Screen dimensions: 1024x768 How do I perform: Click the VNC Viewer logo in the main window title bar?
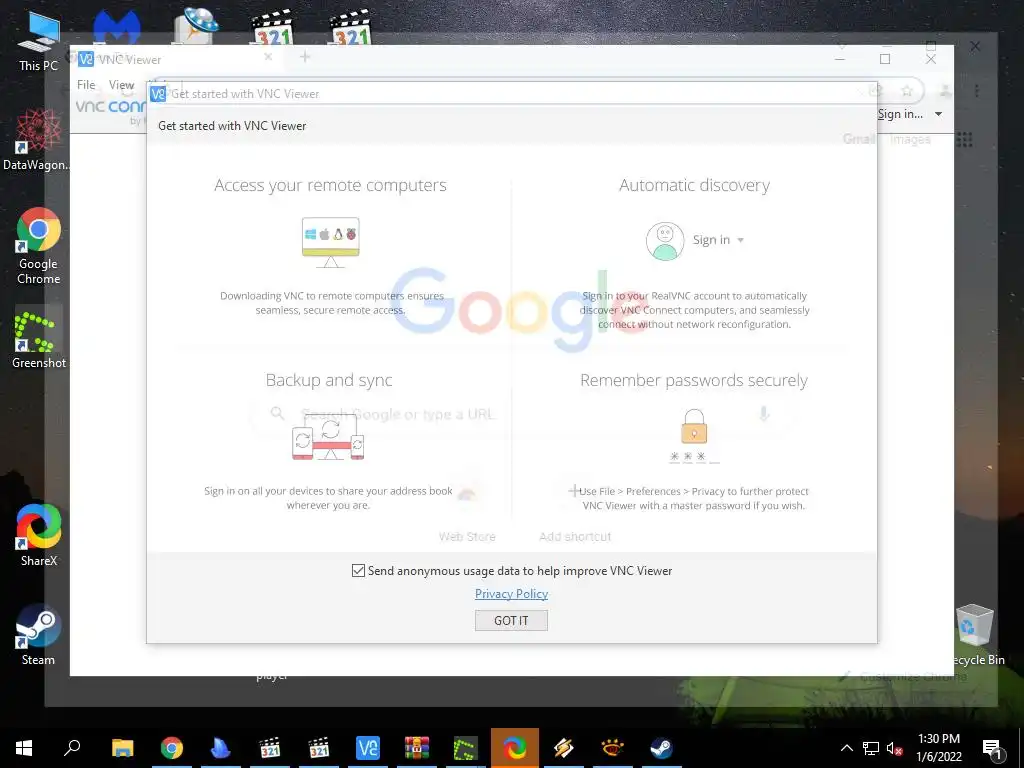click(86, 59)
